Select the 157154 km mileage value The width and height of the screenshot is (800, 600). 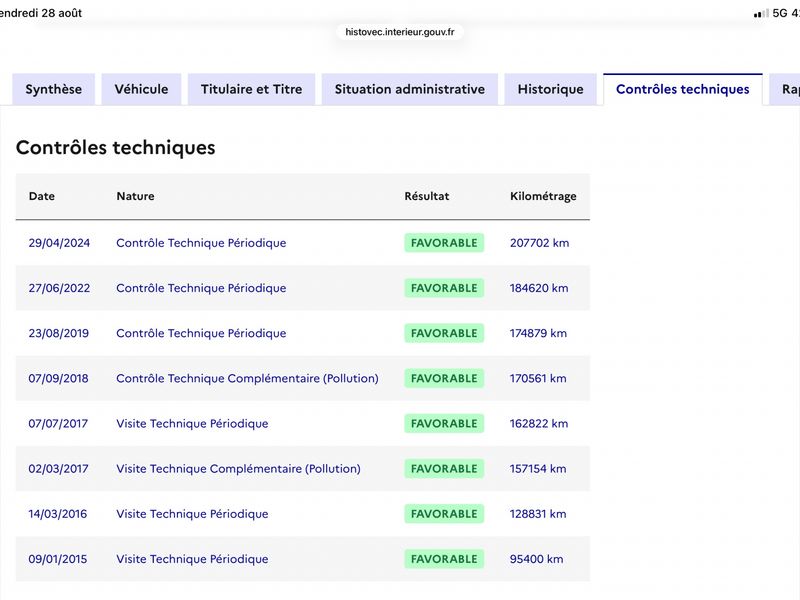pyautogui.click(x=538, y=468)
